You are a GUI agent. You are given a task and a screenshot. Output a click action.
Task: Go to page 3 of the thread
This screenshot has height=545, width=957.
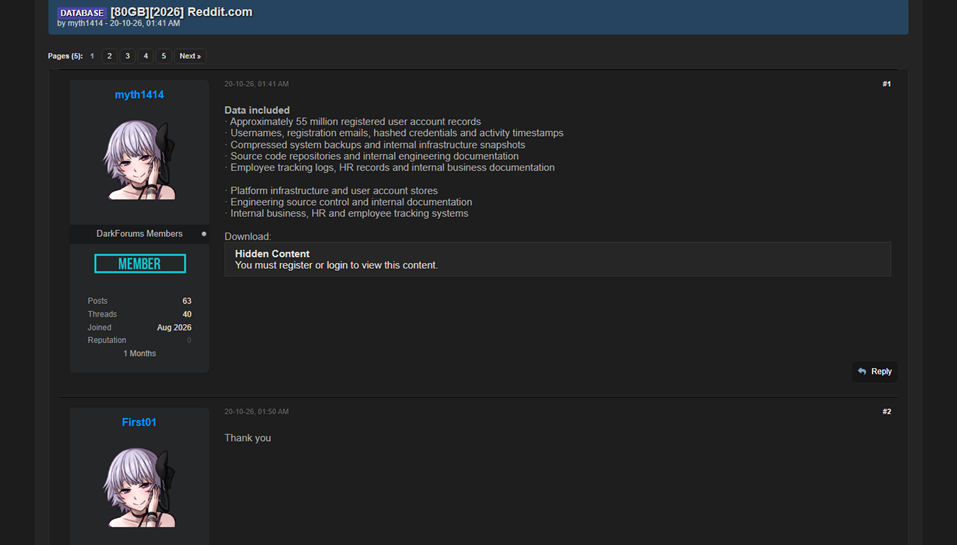tap(128, 56)
